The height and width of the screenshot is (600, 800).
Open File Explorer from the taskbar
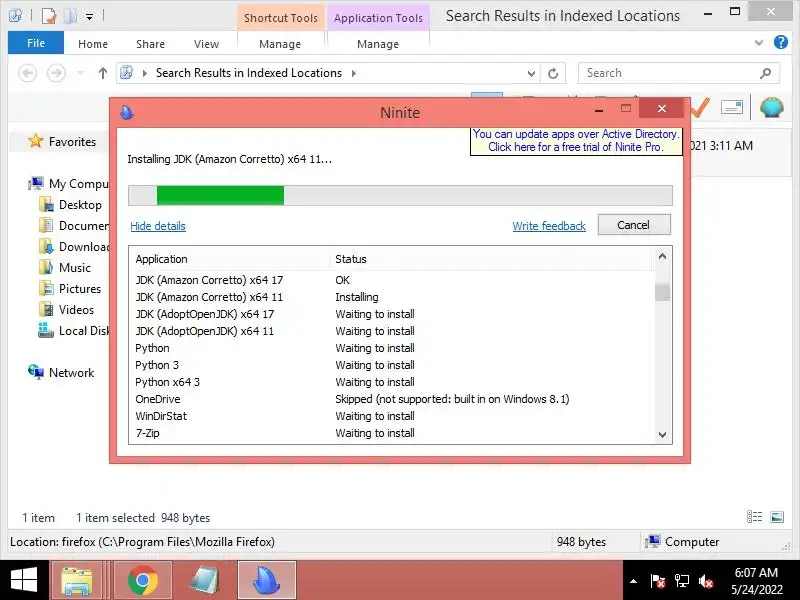(x=77, y=581)
